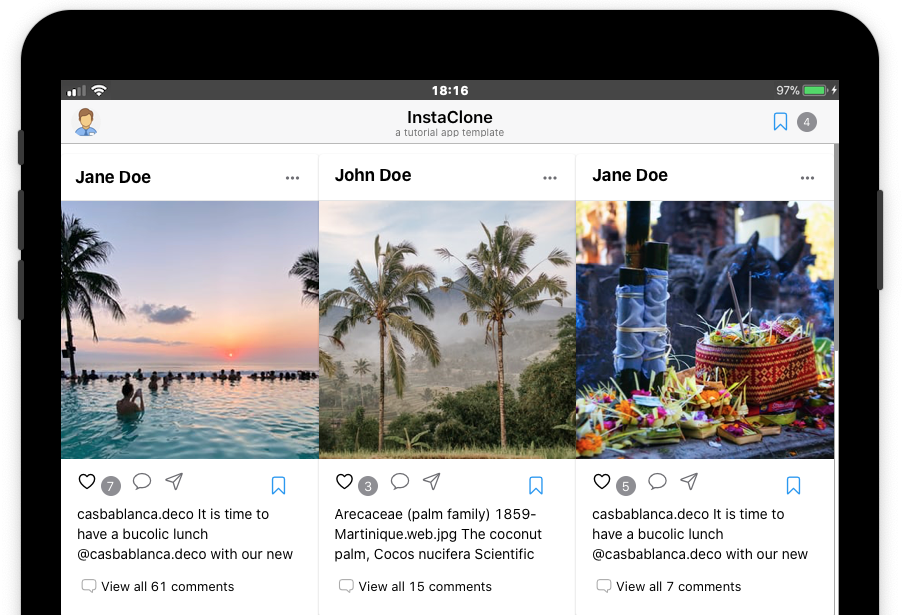This screenshot has width=908, height=615.
Task: Bookmark John Doe's palm tree post
Action: [536, 486]
